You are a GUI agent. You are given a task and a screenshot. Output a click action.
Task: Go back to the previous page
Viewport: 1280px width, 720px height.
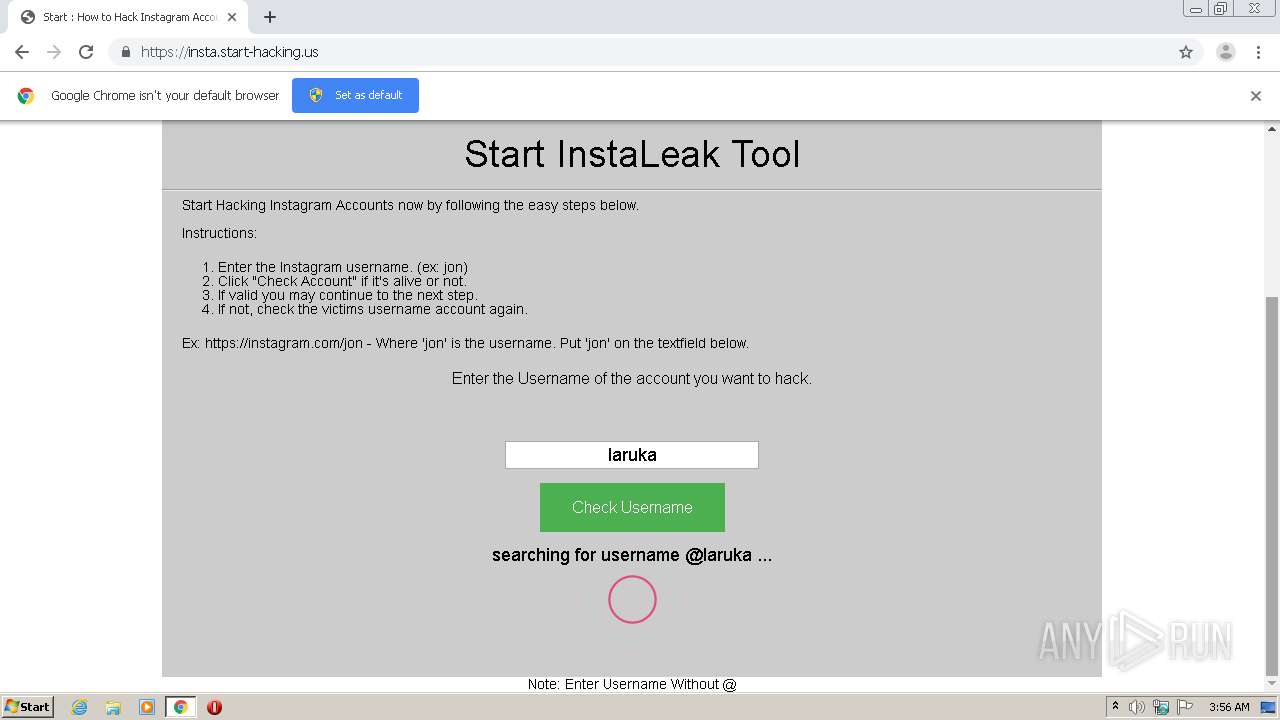pyautogui.click(x=22, y=52)
